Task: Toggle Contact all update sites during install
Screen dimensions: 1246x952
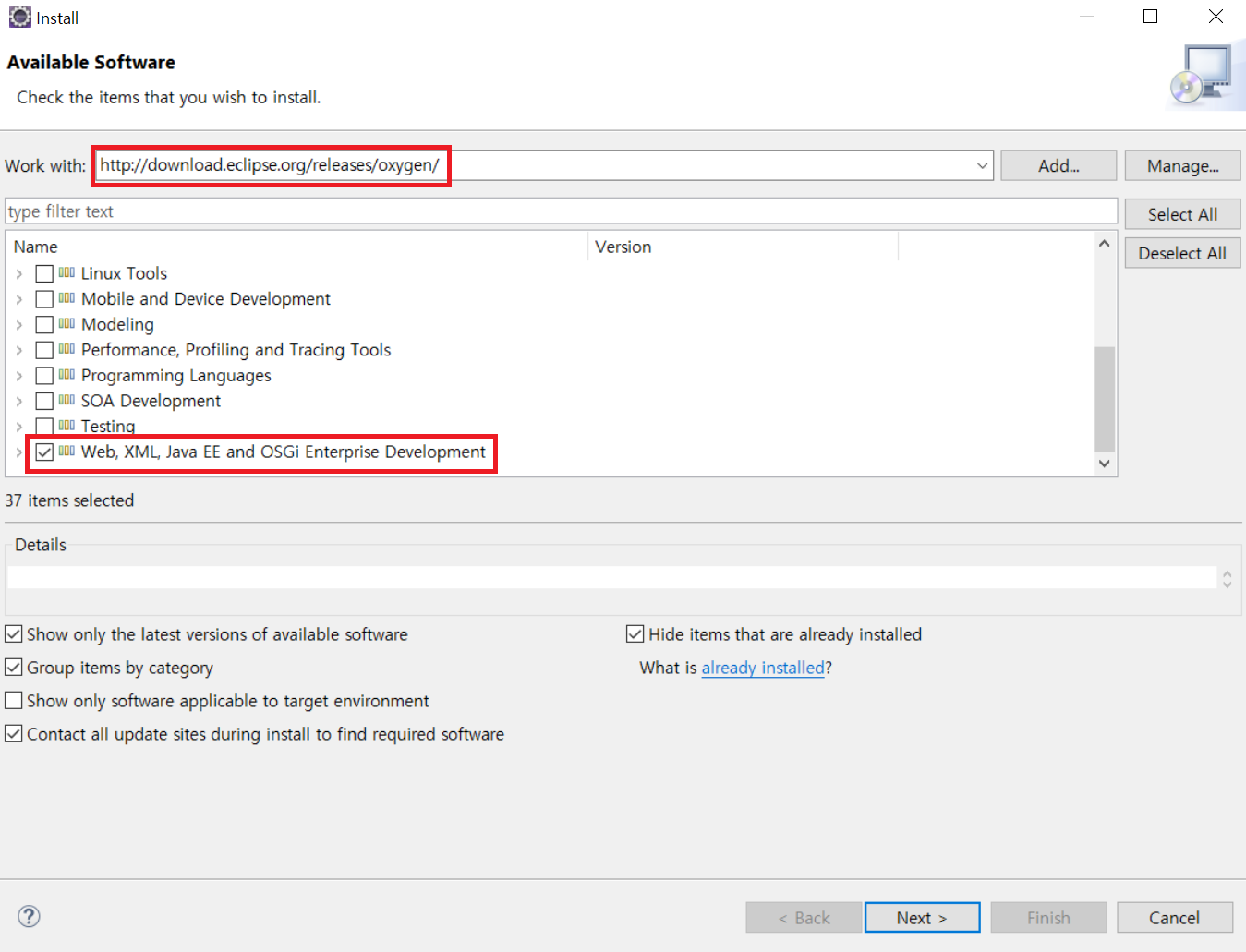Action: (14, 734)
